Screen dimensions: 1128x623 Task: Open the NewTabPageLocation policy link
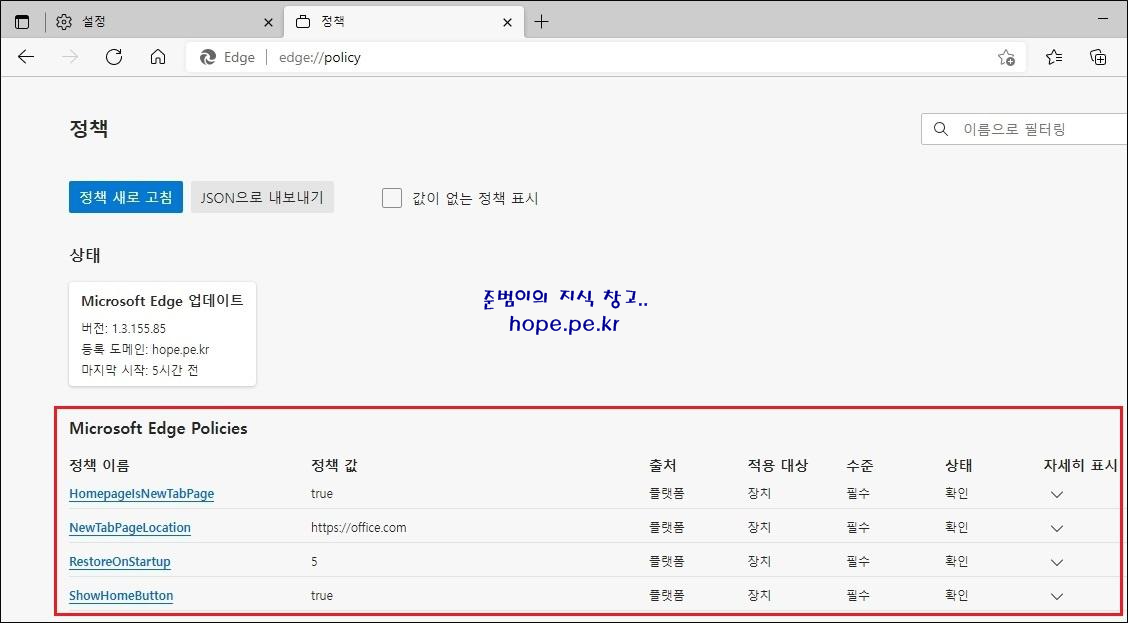[130, 527]
